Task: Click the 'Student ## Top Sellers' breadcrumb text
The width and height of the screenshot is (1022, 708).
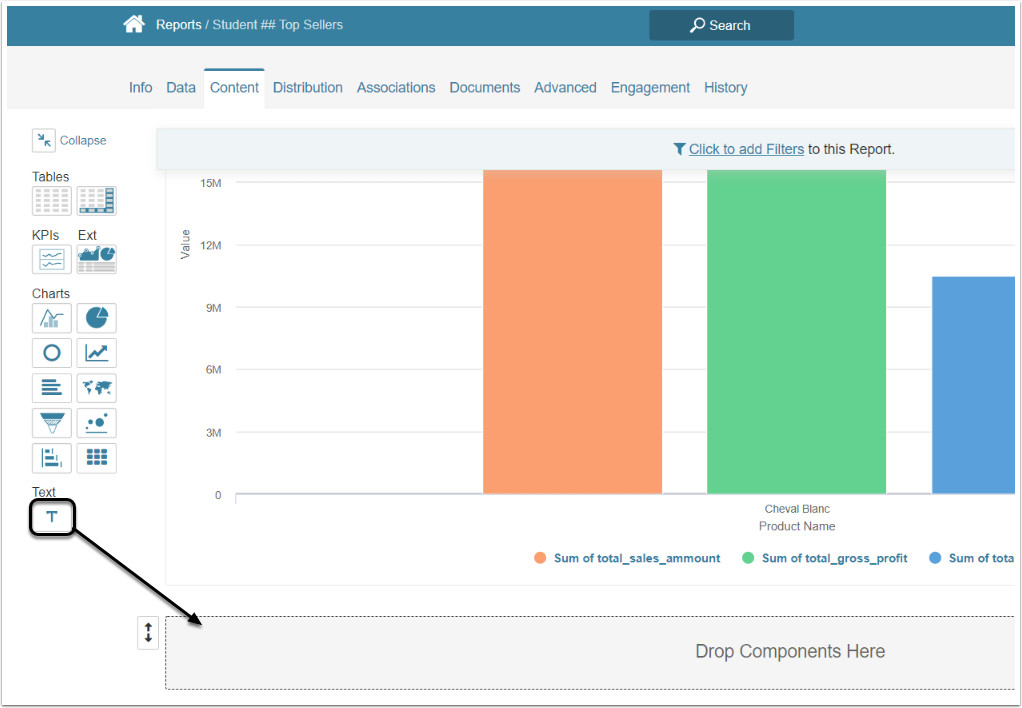Action: click(x=278, y=25)
